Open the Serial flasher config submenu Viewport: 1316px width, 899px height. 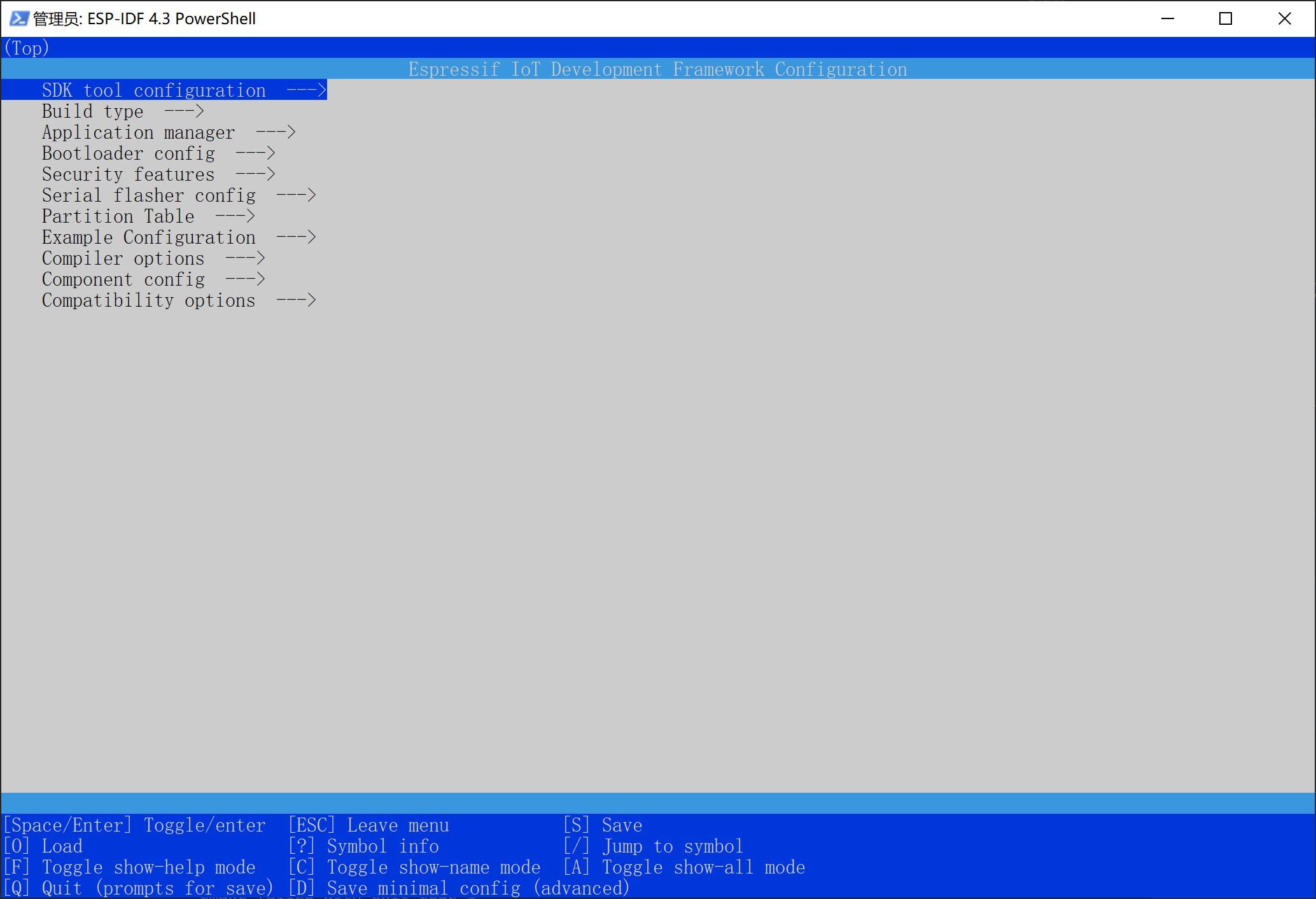(179, 195)
